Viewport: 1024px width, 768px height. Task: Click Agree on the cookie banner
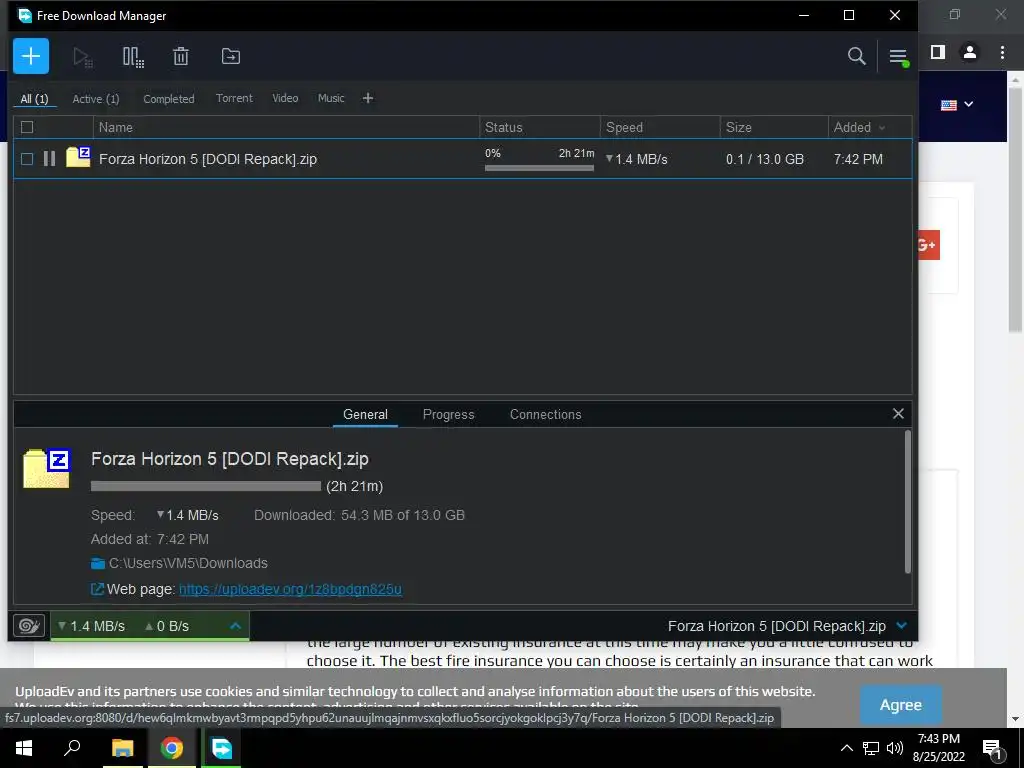click(x=901, y=705)
